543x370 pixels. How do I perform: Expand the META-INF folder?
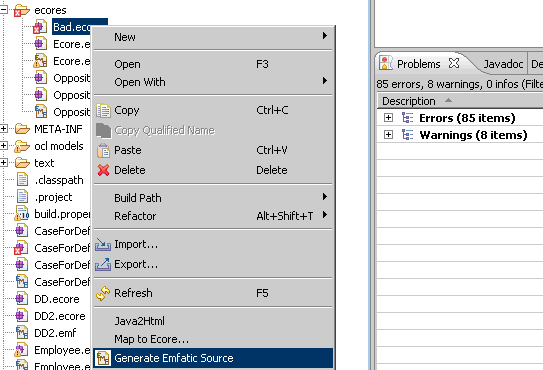pos(3,129)
